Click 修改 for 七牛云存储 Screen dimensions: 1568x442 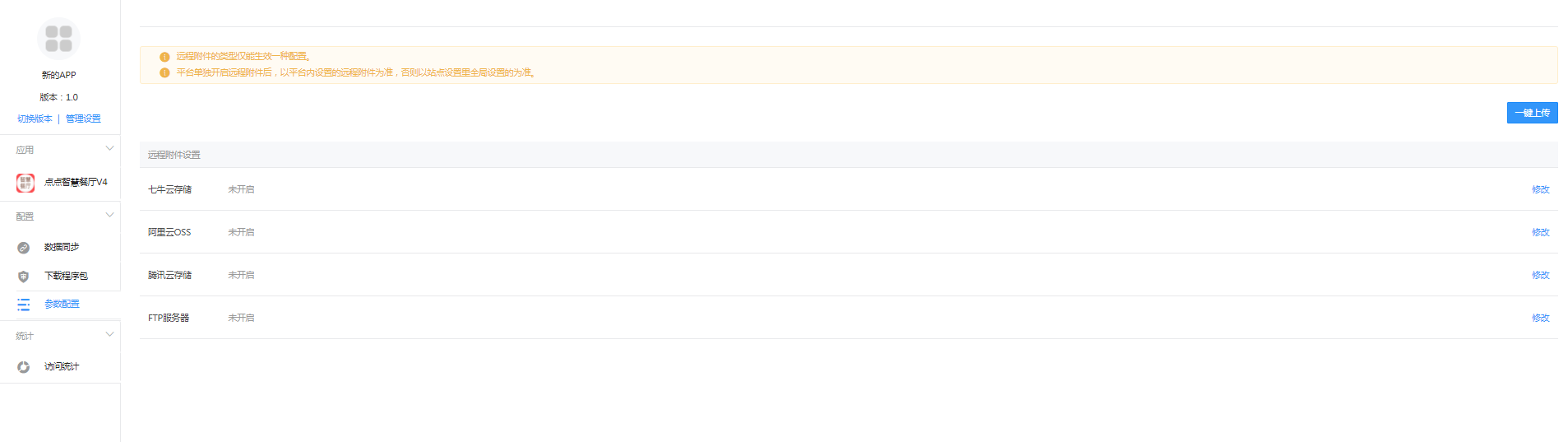1540,189
